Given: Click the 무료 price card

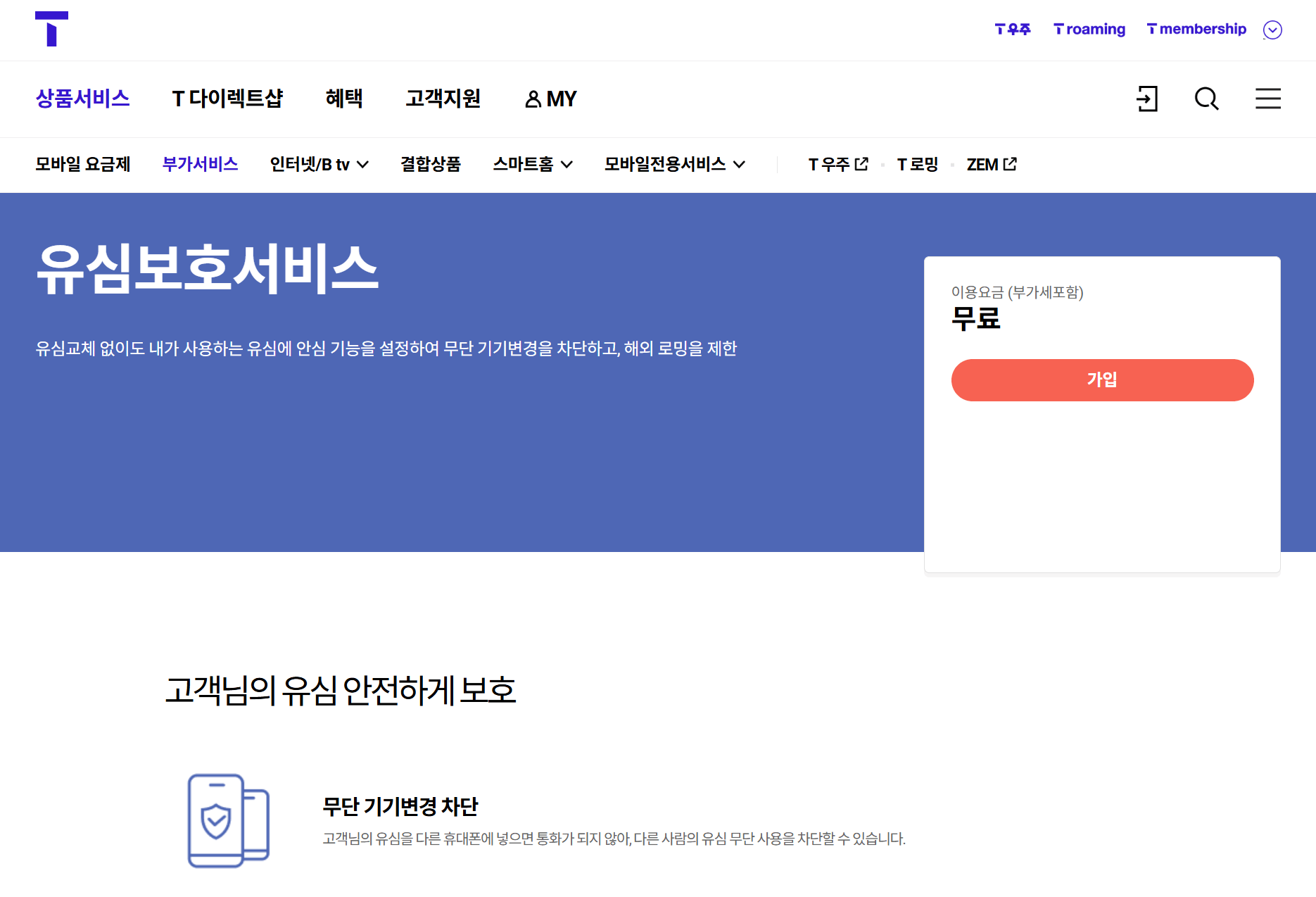Looking at the screenshot, I should (x=977, y=319).
